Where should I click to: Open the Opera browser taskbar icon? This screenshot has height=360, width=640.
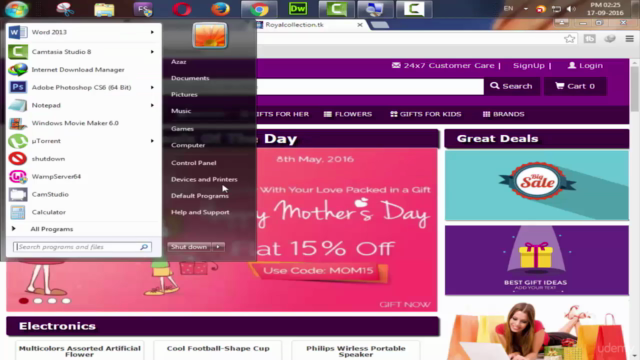(x=182, y=9)
